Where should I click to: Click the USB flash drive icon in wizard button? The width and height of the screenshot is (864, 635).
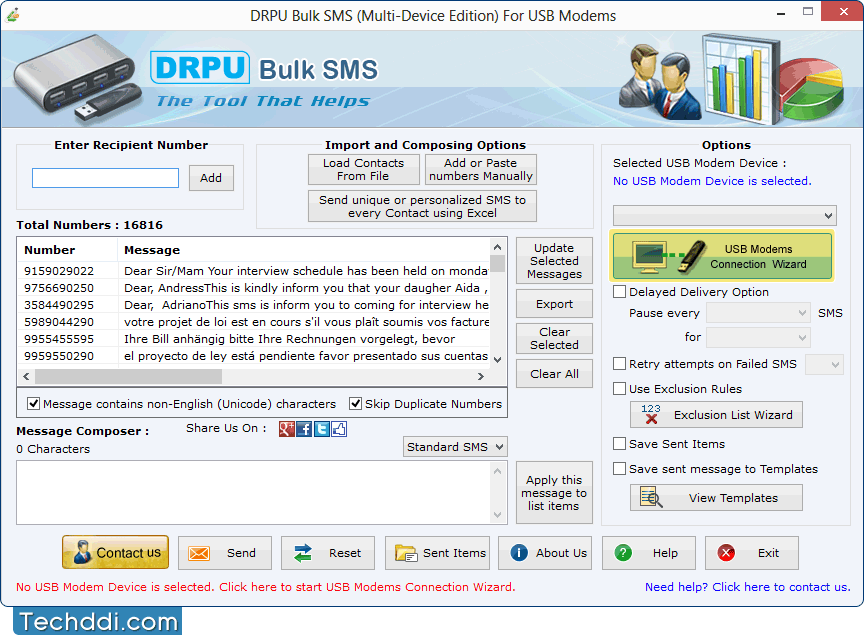click(x=692, y=256)
